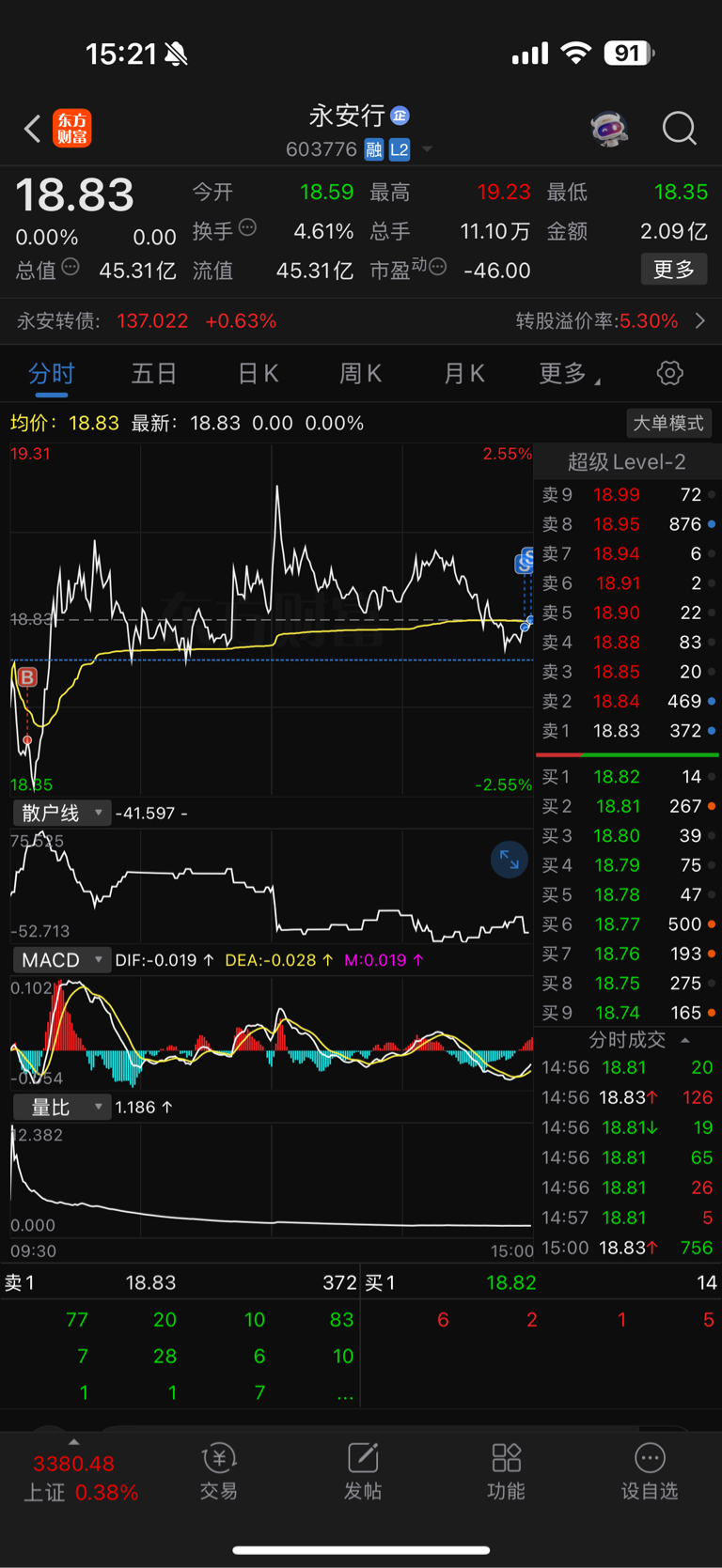Tap the 更多 quote details button
This screenshot has height=1568, width=722.
pos(674,270)
